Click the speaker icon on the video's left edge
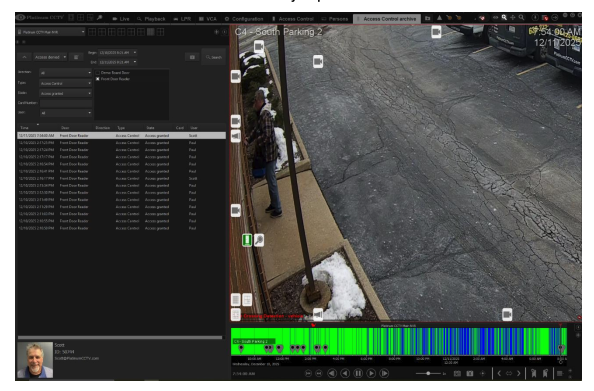 (236, 136)
